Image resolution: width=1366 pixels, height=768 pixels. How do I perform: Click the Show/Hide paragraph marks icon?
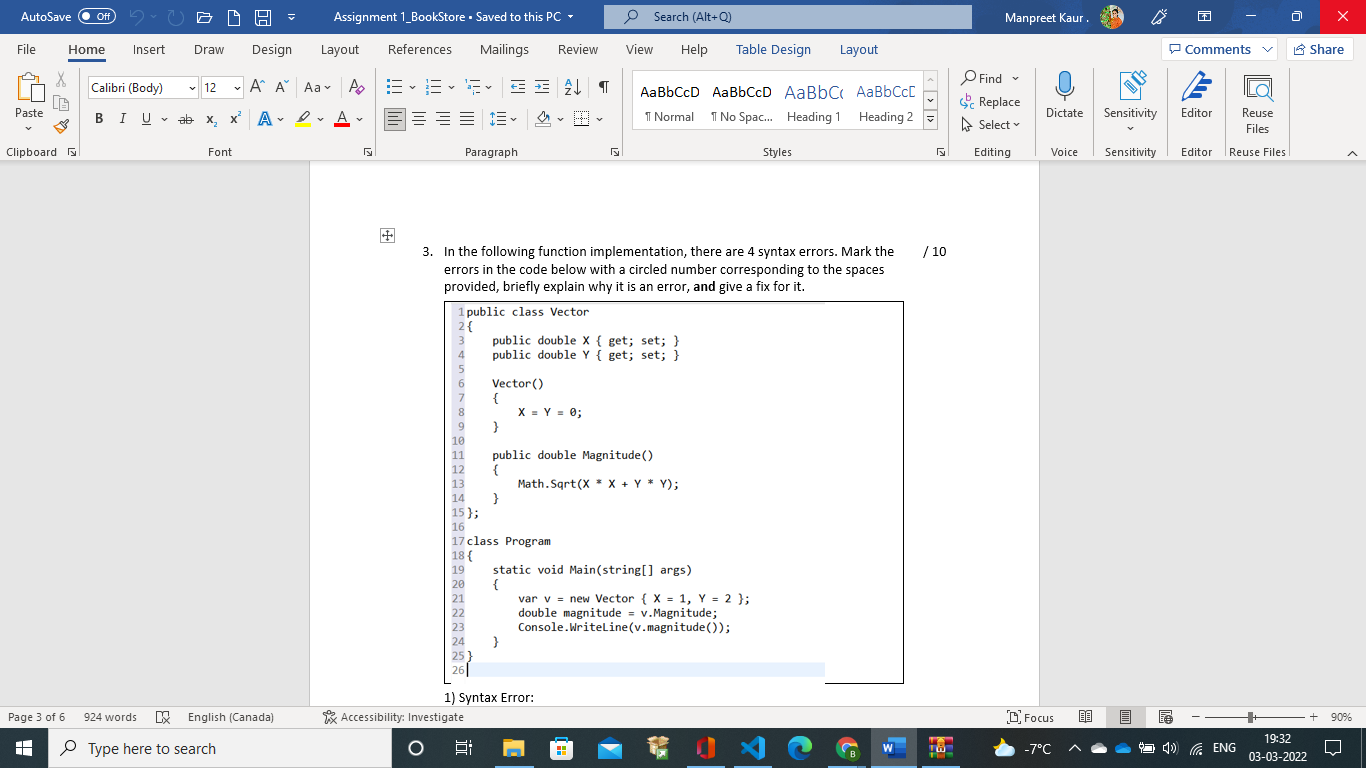tap(604, 88)
